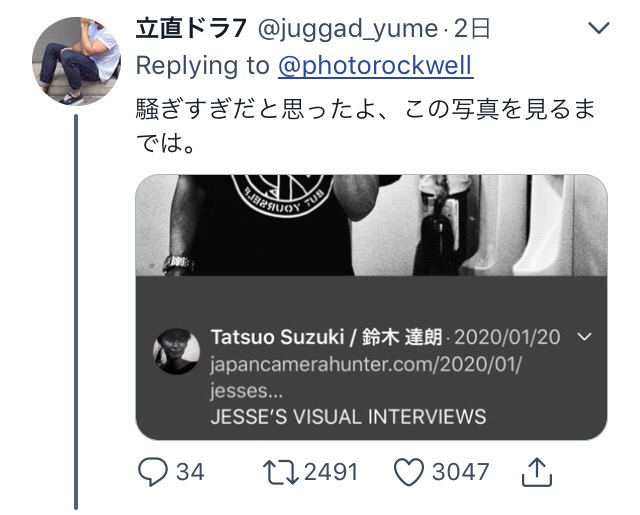The image size is (640, 515).
Task: Open the 立直ドラ7 profile avatar
Action: 76,61
